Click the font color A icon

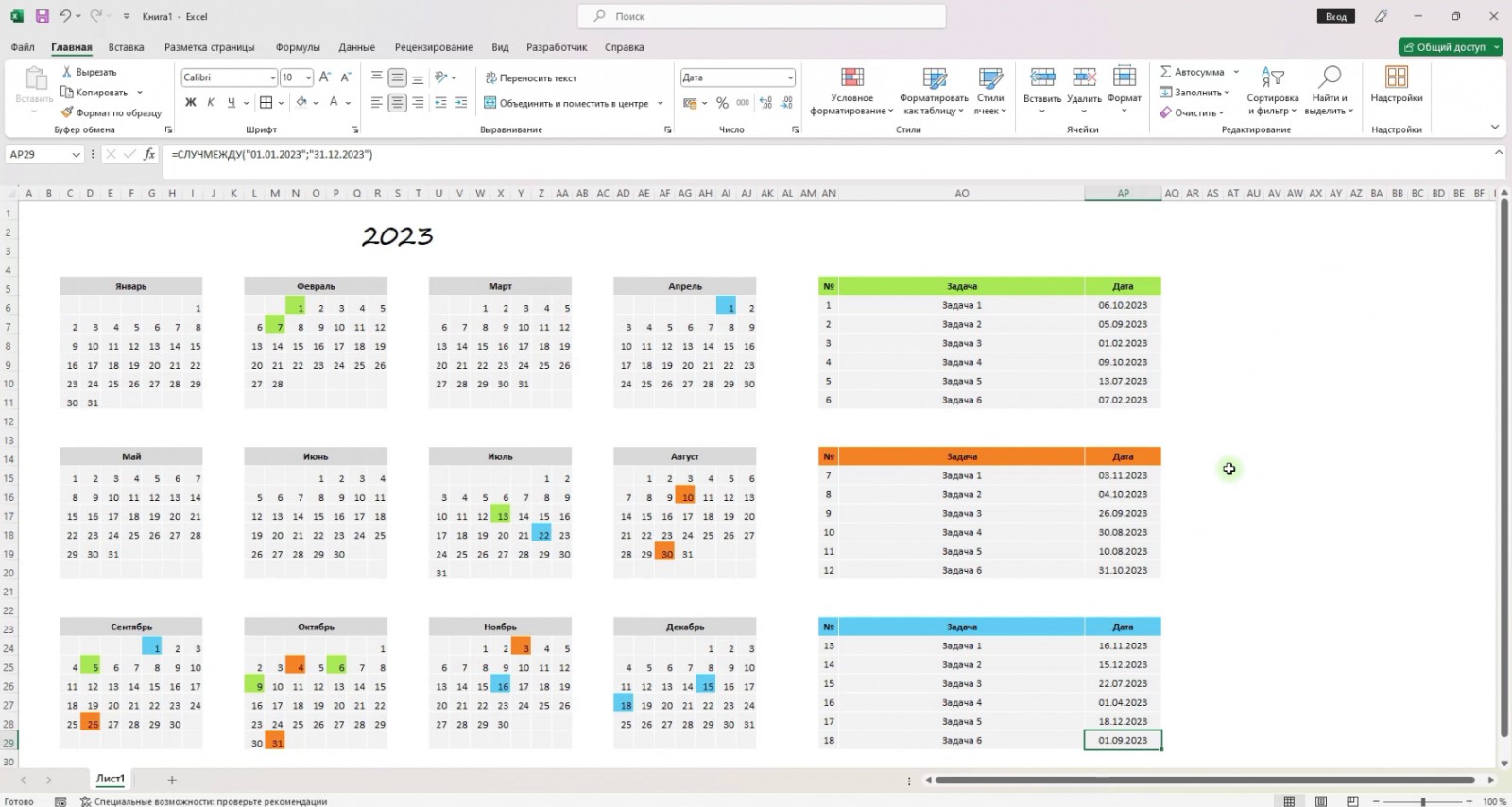(334, 102)
